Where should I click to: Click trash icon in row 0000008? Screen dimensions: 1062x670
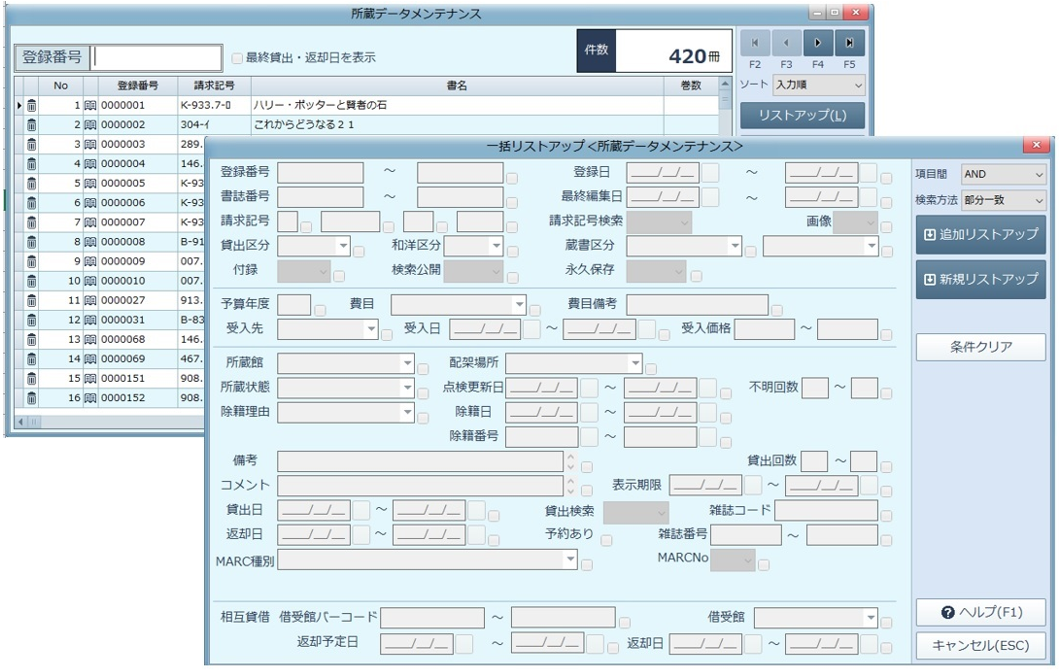31,242
